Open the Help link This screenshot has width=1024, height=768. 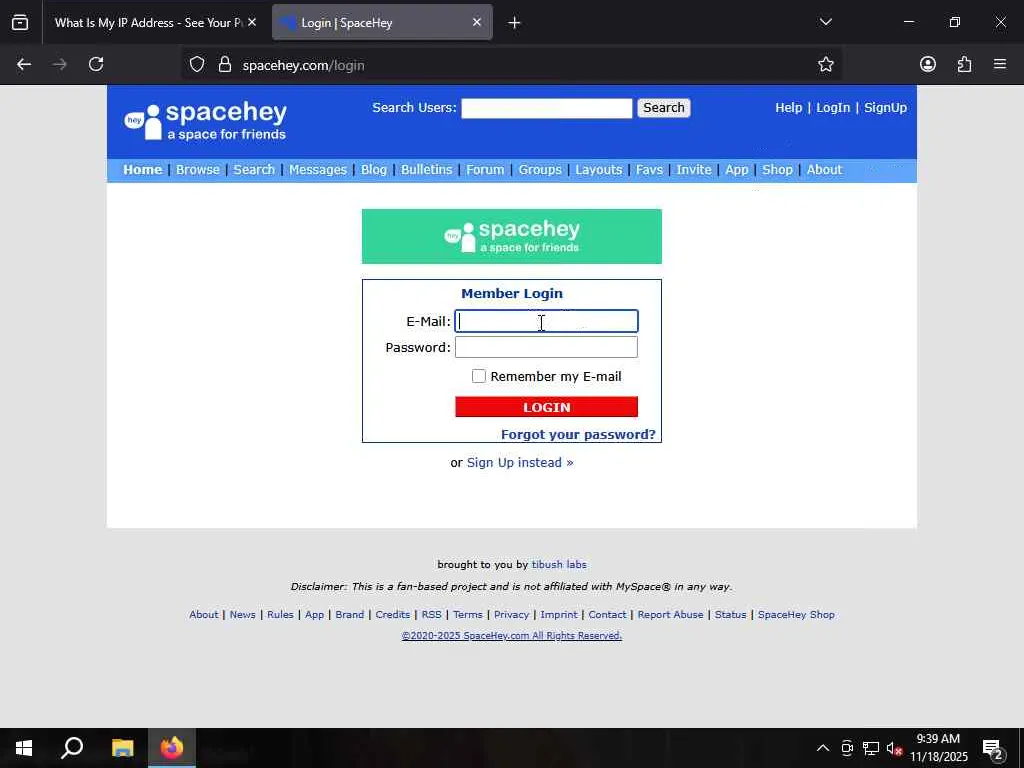click(788, 108)
